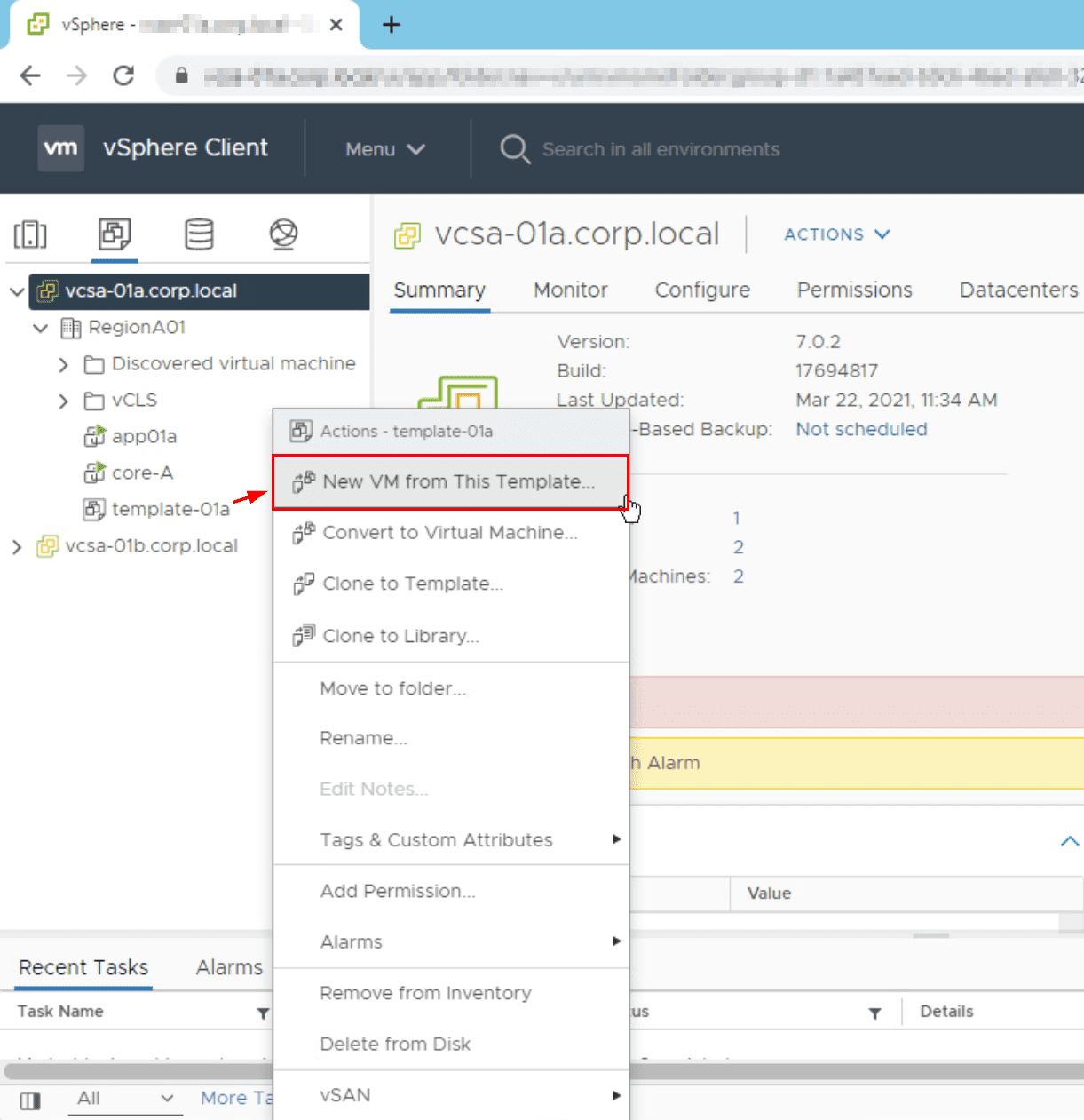Click the core-A VM icon
The image size is (1084, 1120).
[94, 473]
